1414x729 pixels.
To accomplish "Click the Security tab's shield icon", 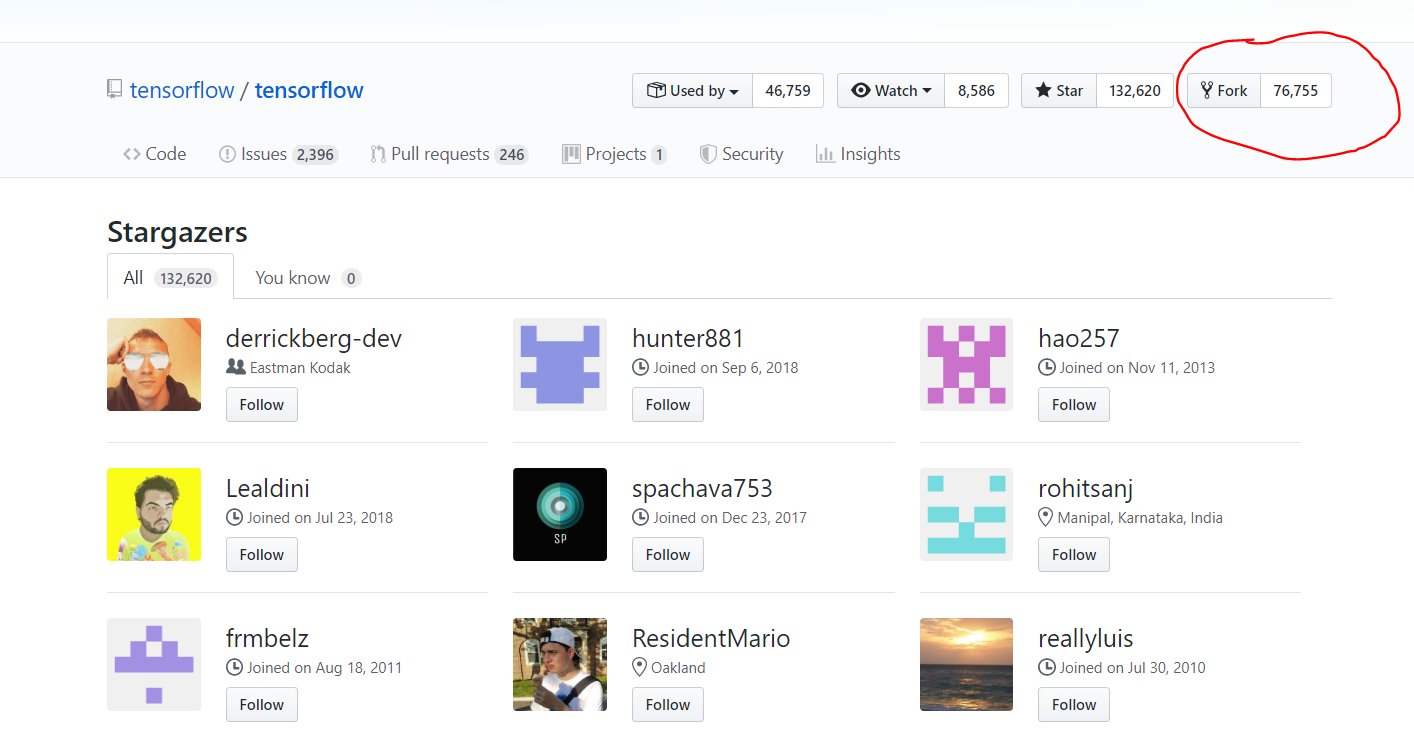I will 708,154.
